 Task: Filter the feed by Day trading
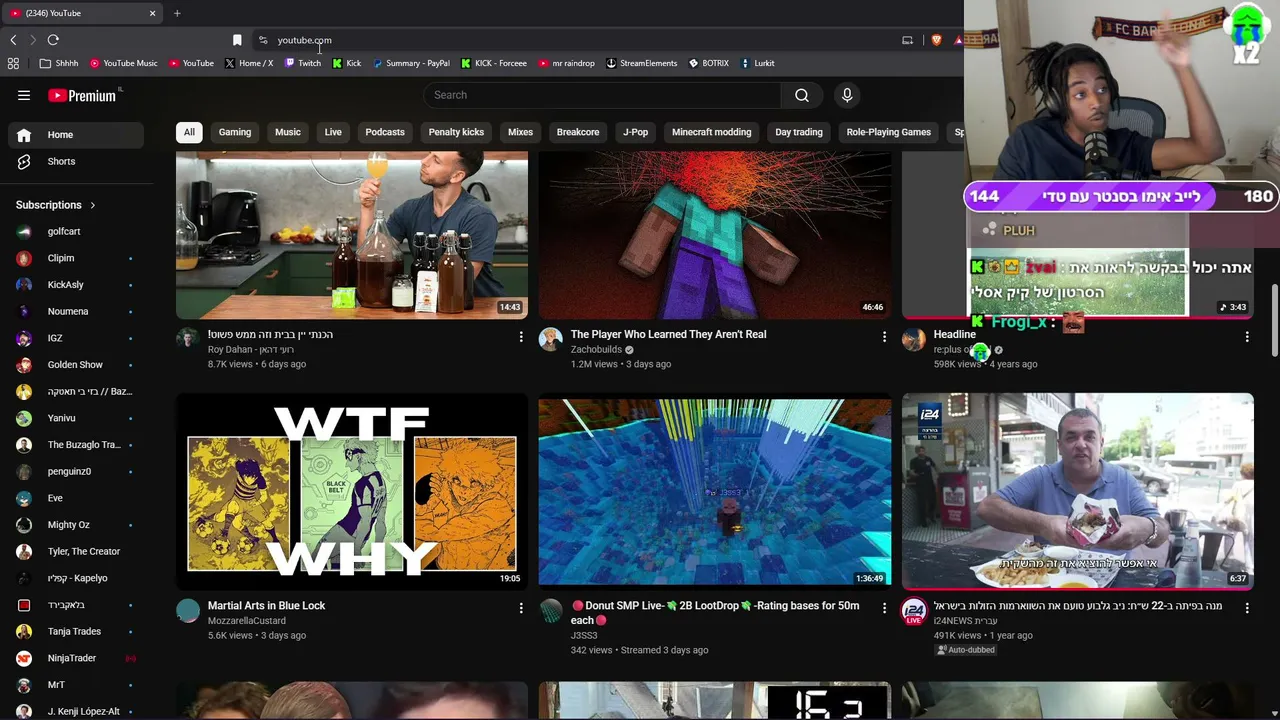click(799, 132)
